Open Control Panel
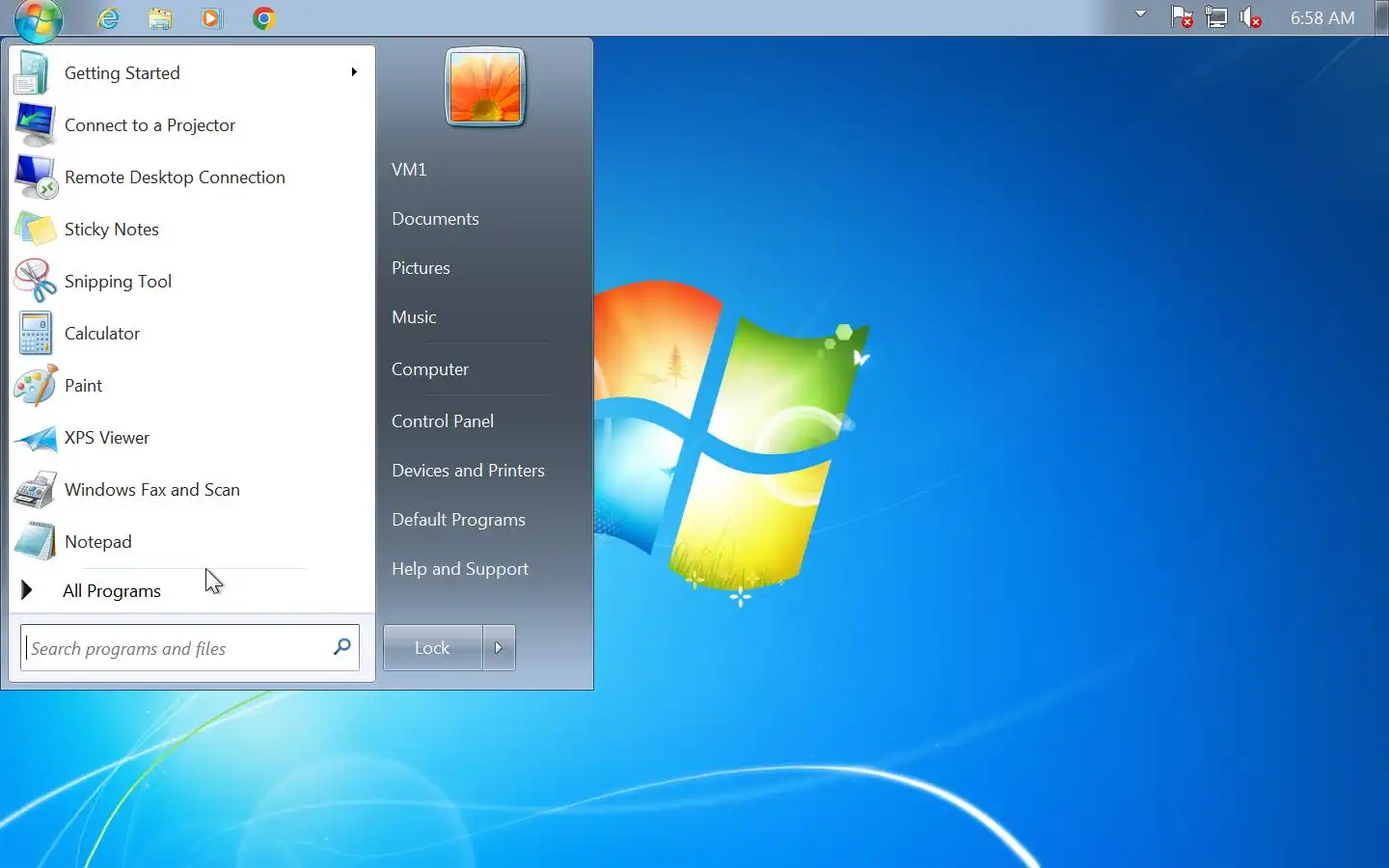Viewport: 1389px width, 868px height. tap(443, 421)
